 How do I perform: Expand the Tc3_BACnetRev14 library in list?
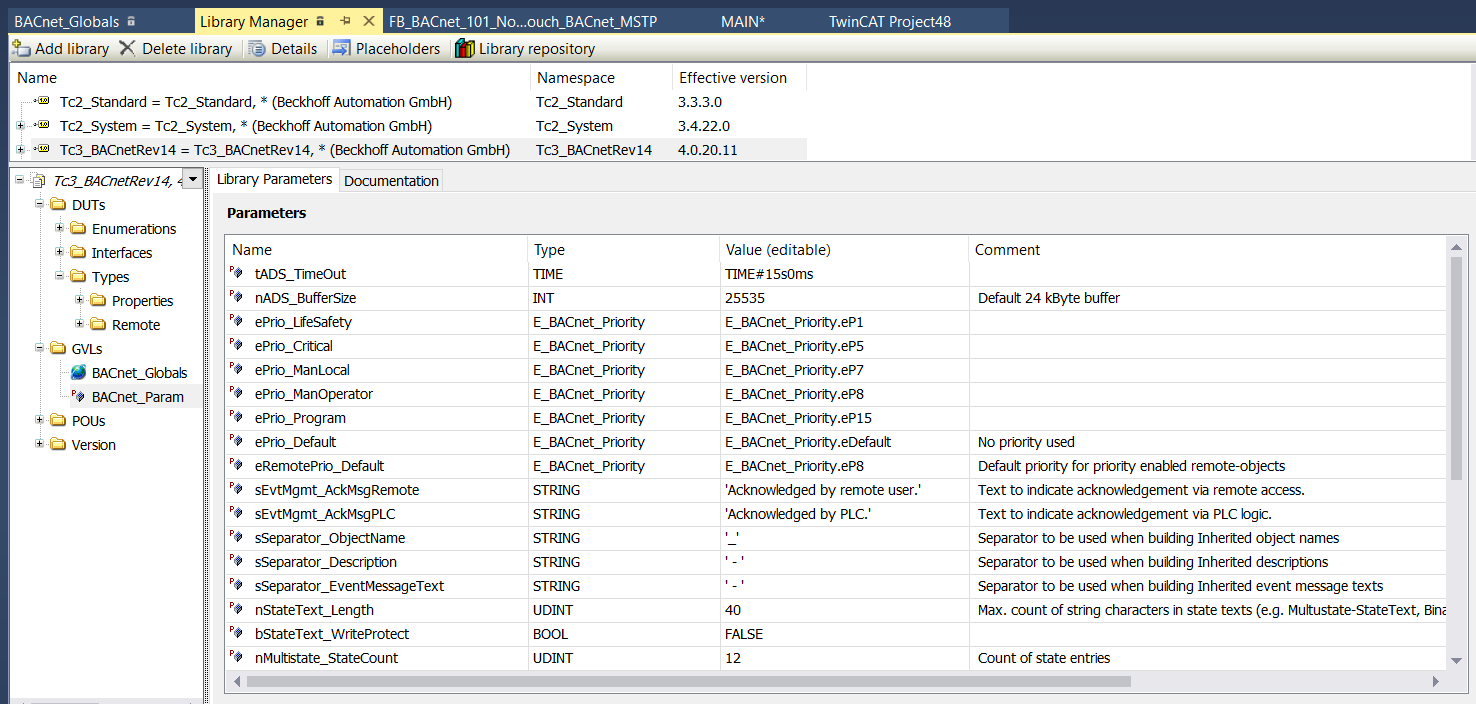click(20, 150)
